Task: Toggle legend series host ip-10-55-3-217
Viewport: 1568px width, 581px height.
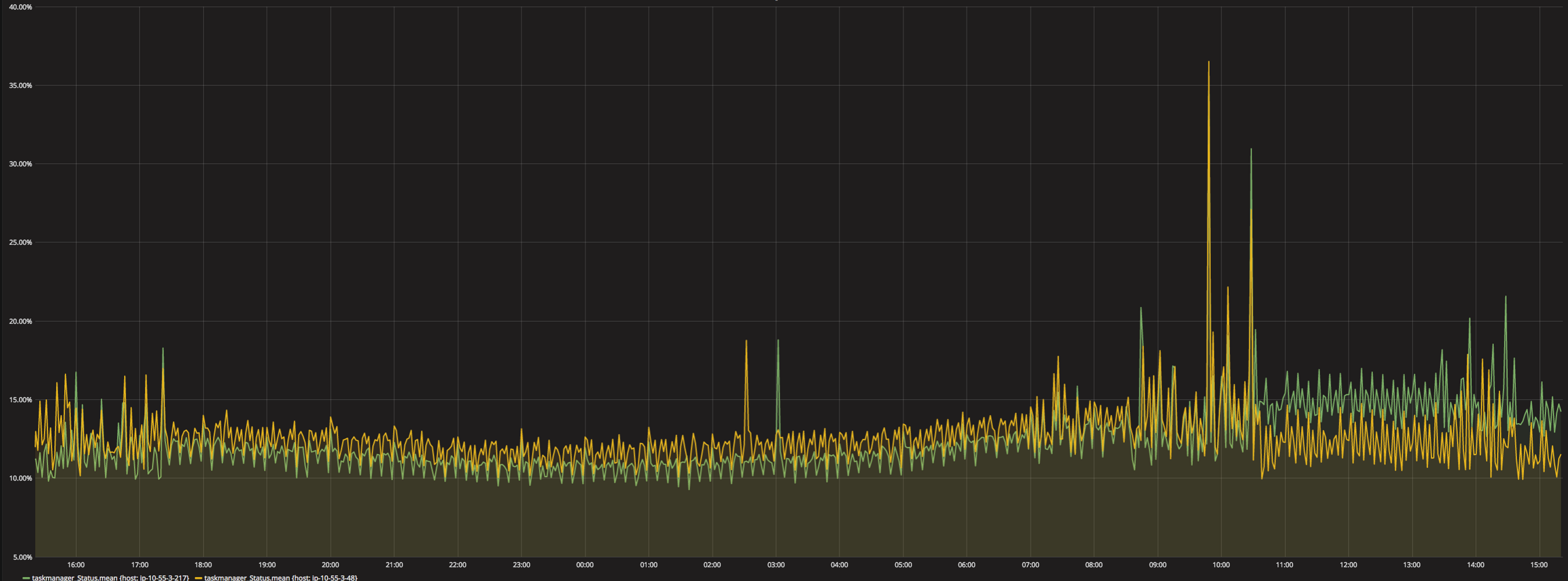Action: tap(110, 577)
